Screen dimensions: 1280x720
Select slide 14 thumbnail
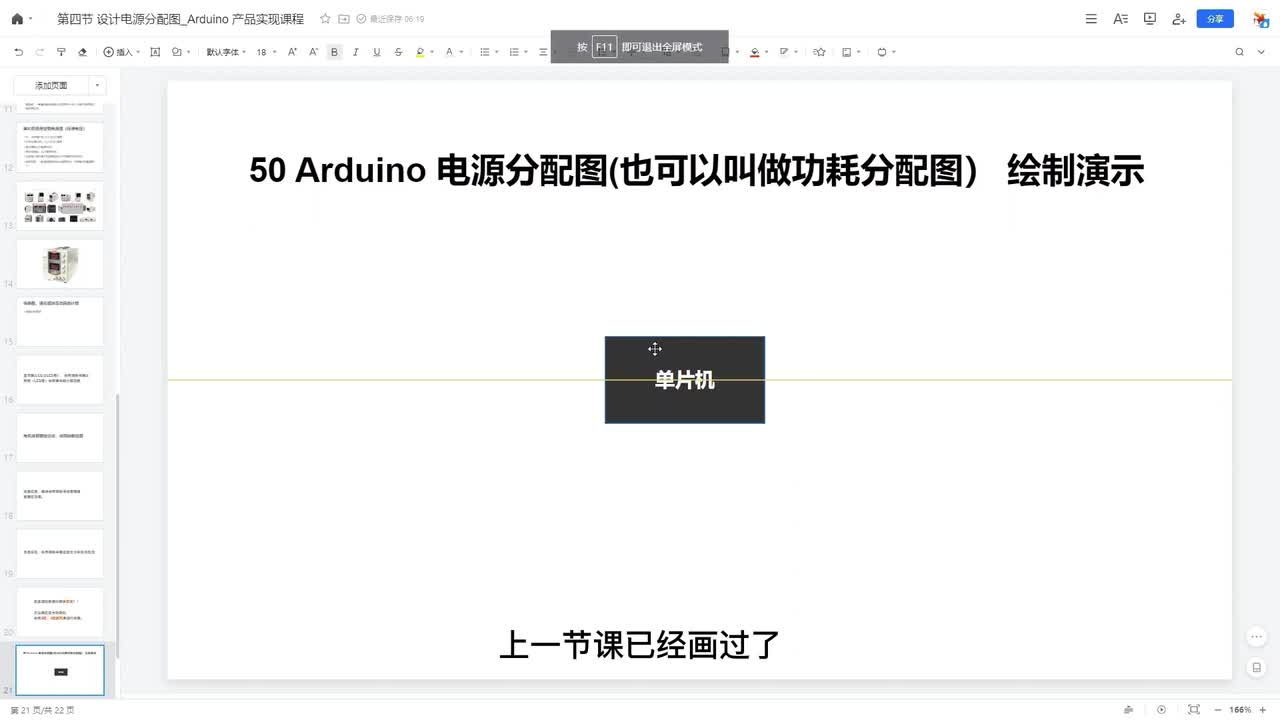60,263
